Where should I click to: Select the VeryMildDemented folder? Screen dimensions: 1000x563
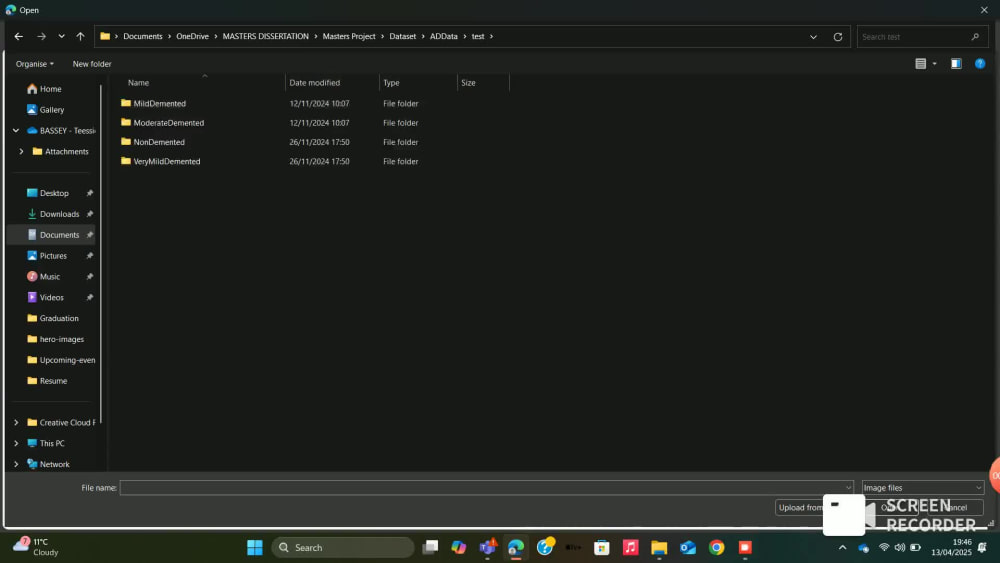click(x=166, y=161)
